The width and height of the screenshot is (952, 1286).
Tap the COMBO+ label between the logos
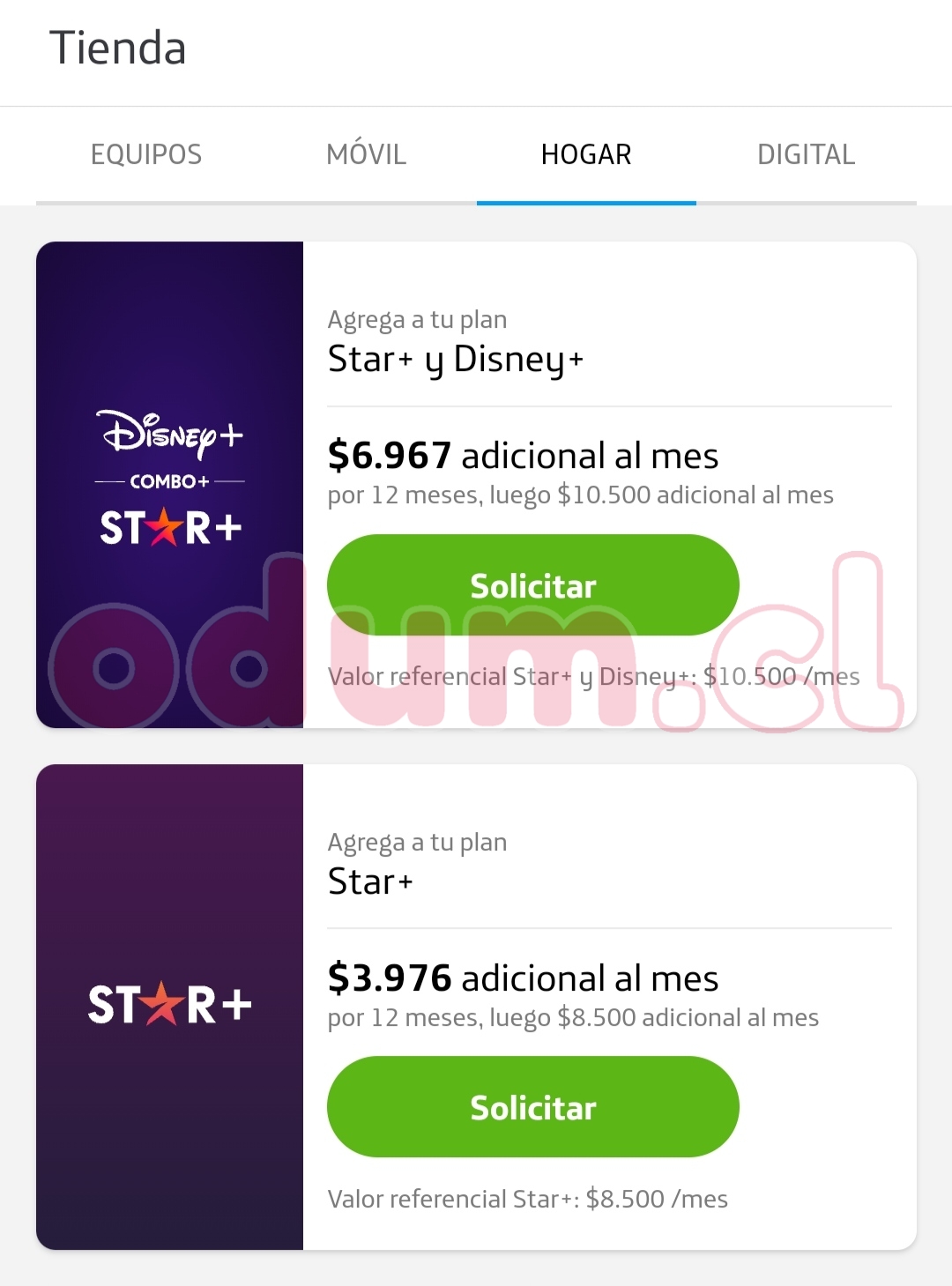[169, 481]
